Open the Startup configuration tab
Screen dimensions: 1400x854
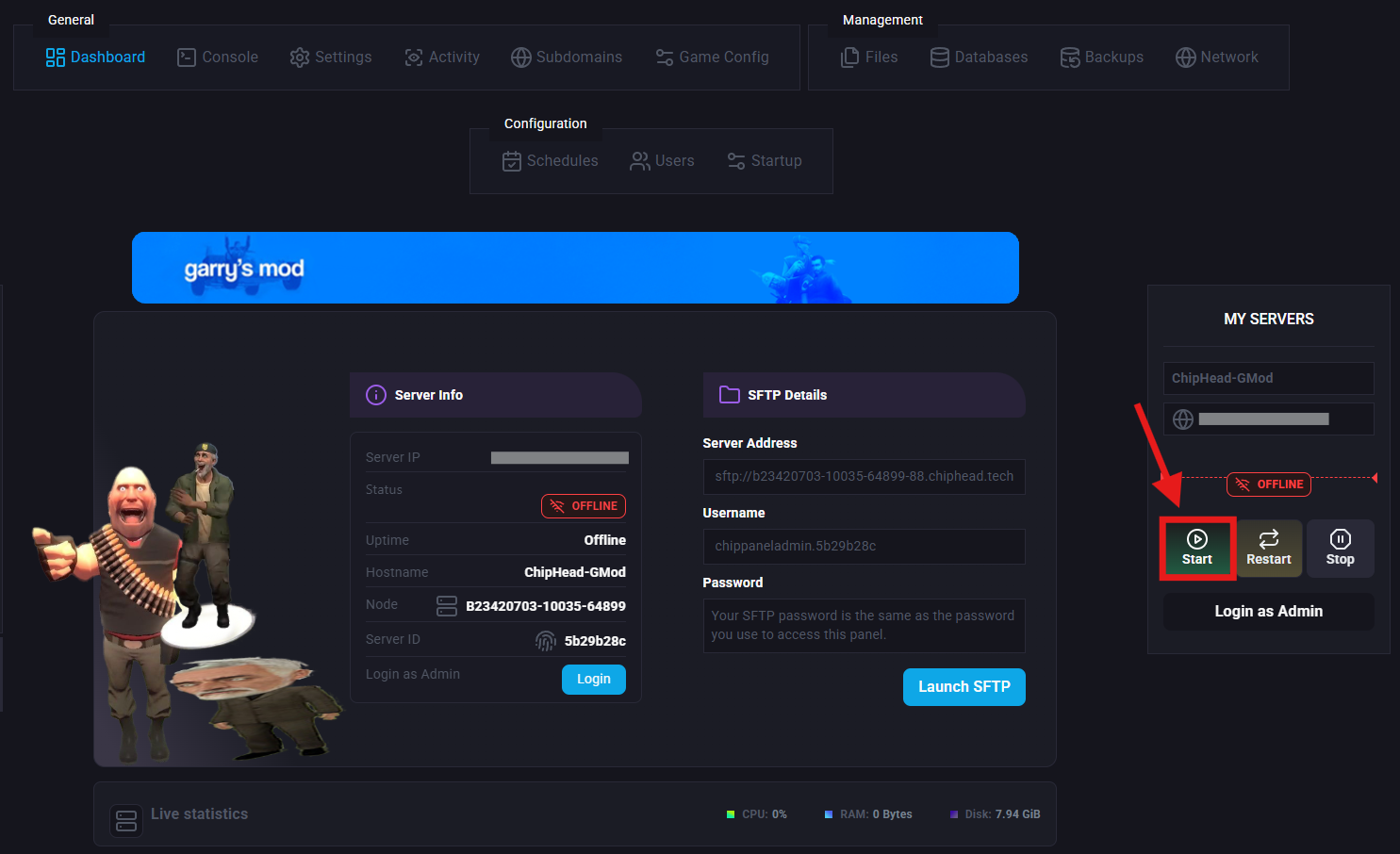[x=765, y=161]
